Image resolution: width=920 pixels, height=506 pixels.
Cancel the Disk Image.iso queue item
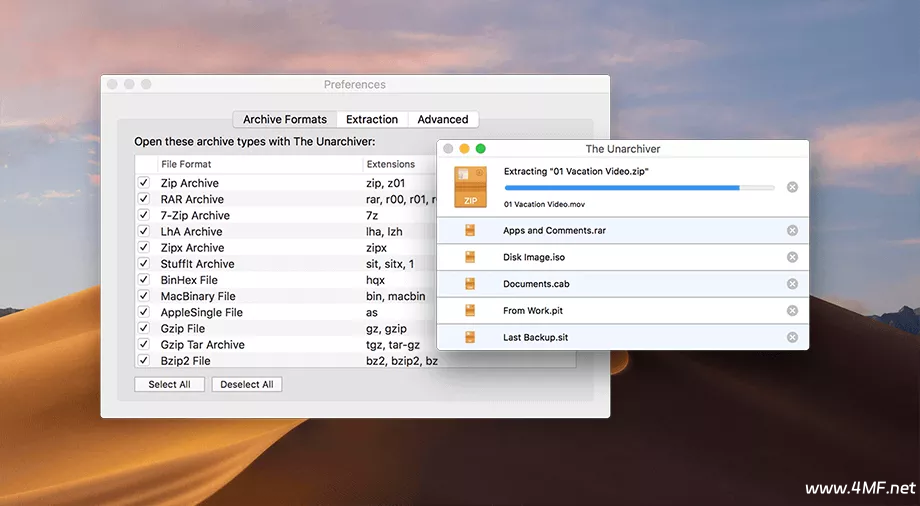click(792, 257)
